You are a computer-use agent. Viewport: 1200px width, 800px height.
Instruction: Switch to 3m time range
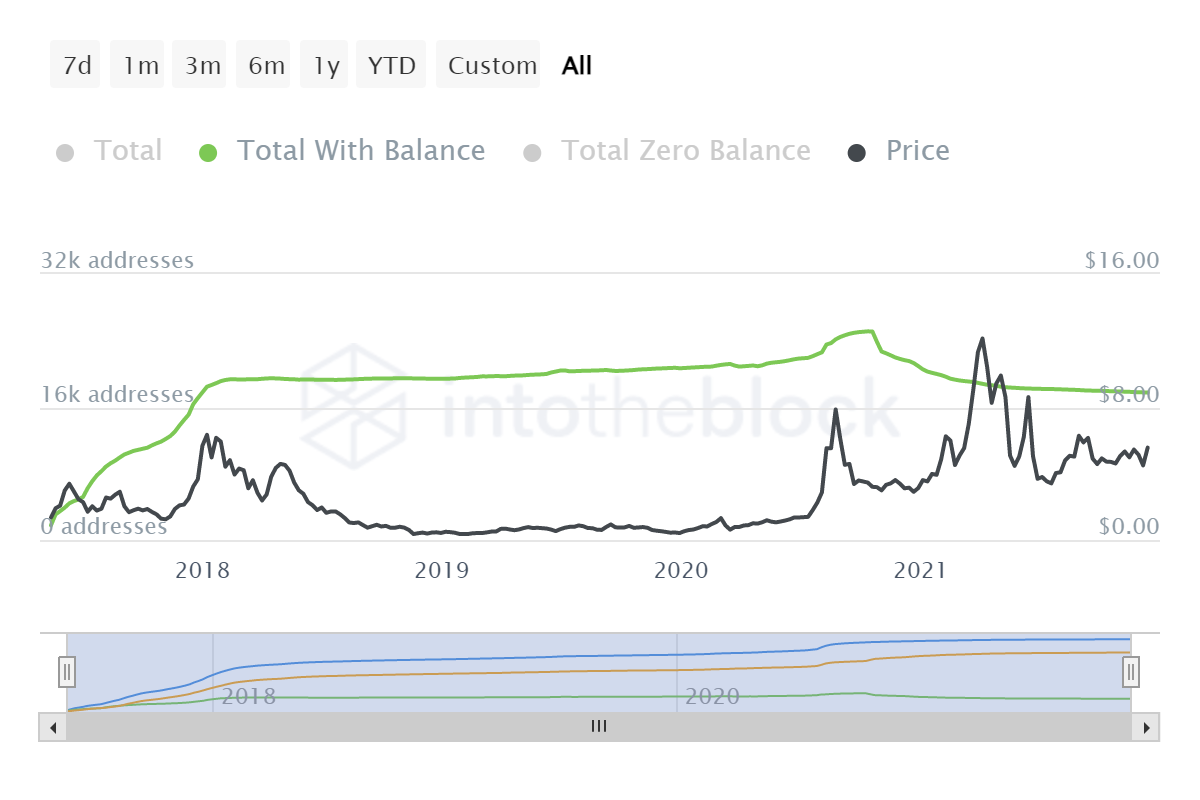point(202,66)
